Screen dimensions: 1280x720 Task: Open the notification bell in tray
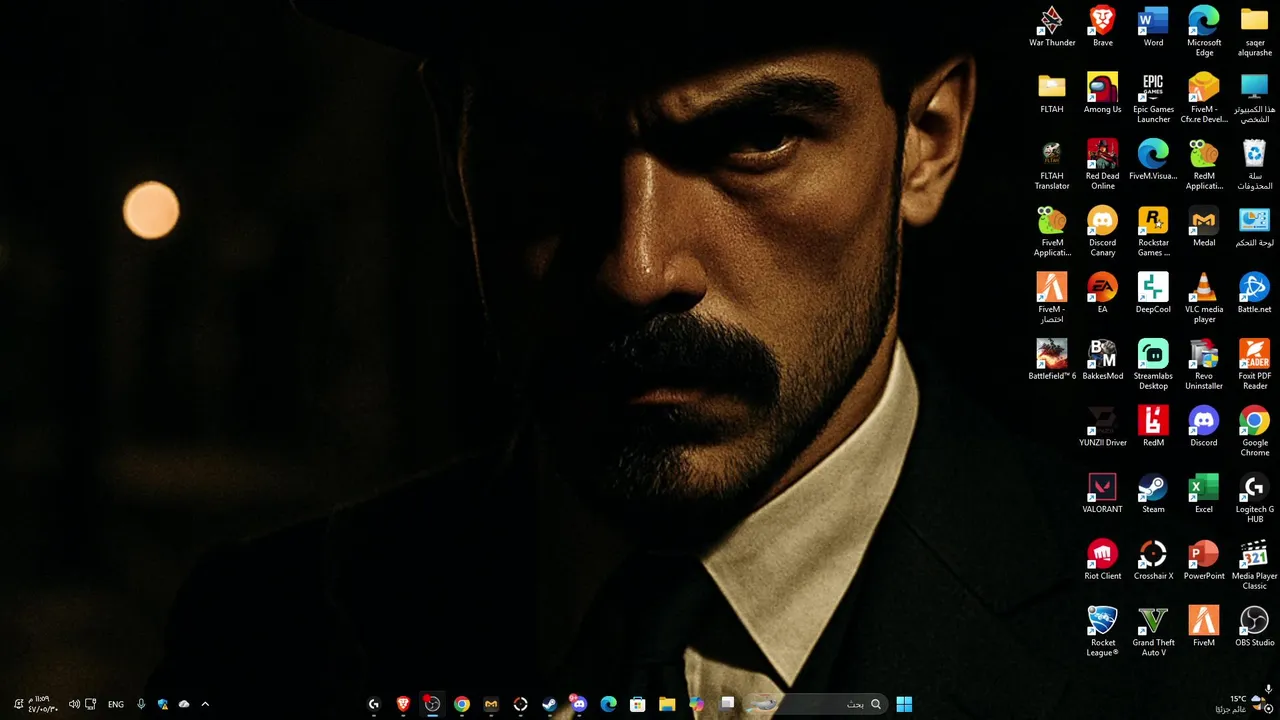(19, 704)
